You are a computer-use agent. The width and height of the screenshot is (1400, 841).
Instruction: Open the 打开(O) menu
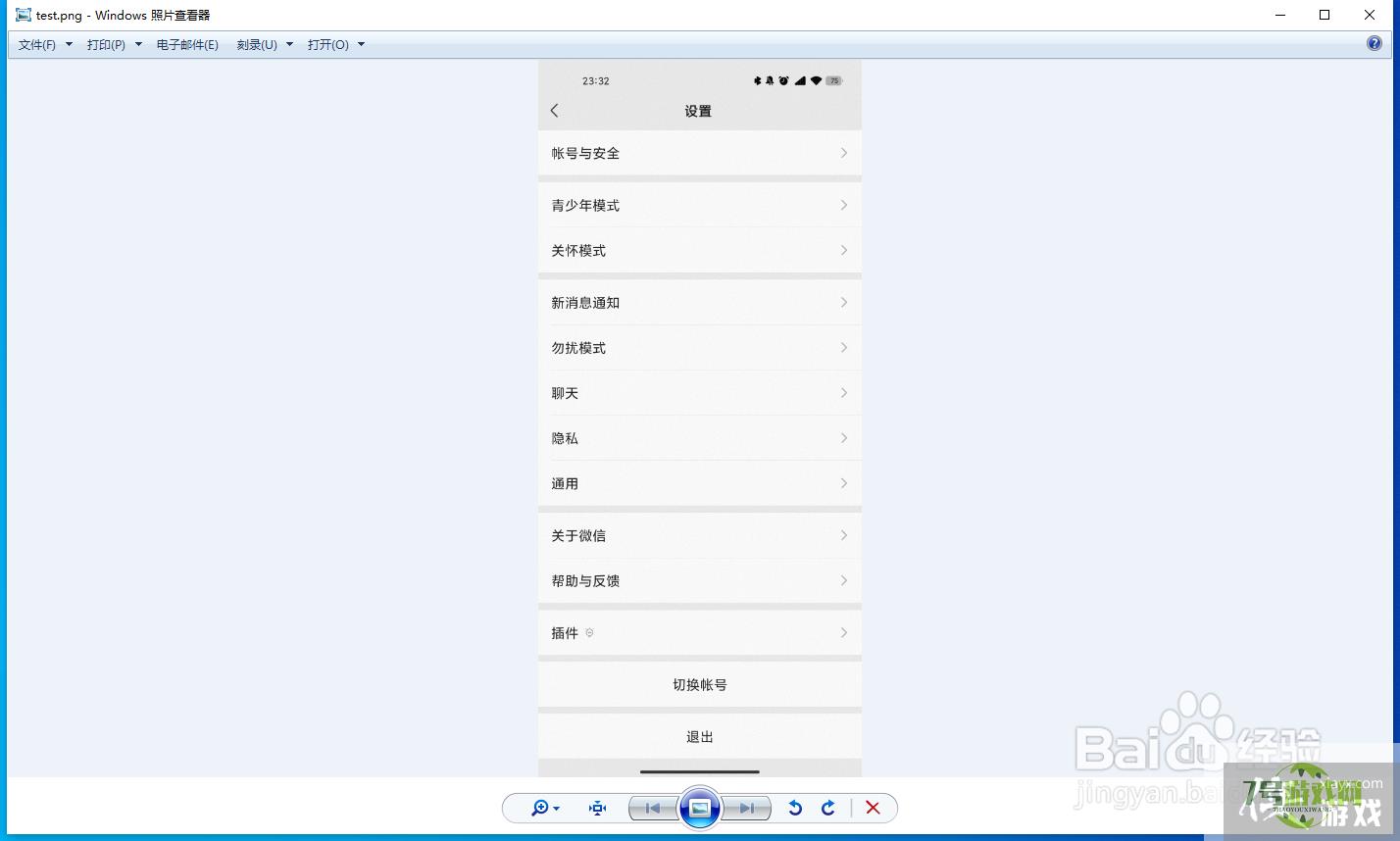(x=327, y=44)
